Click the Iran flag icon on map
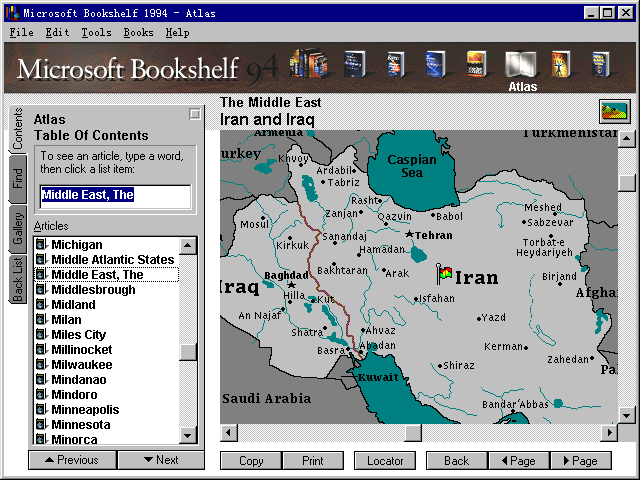This screenshot has width=640, height=480. 444,273
